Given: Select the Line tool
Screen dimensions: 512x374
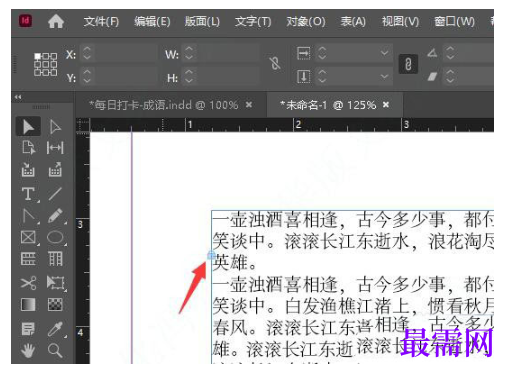Looking at the screenshot, I should (x=55, y=194).
